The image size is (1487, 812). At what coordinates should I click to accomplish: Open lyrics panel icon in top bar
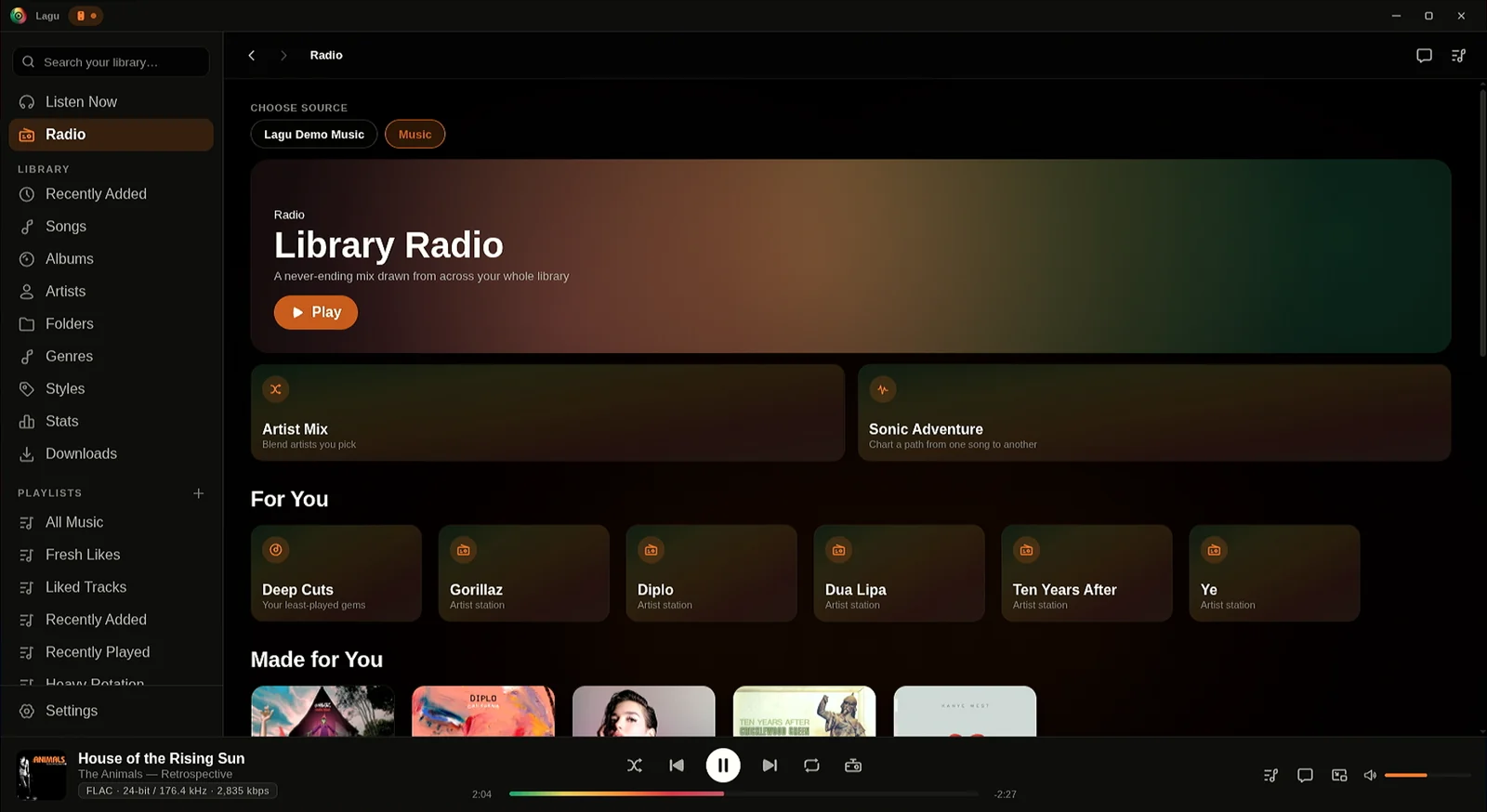pos(1424,56)
